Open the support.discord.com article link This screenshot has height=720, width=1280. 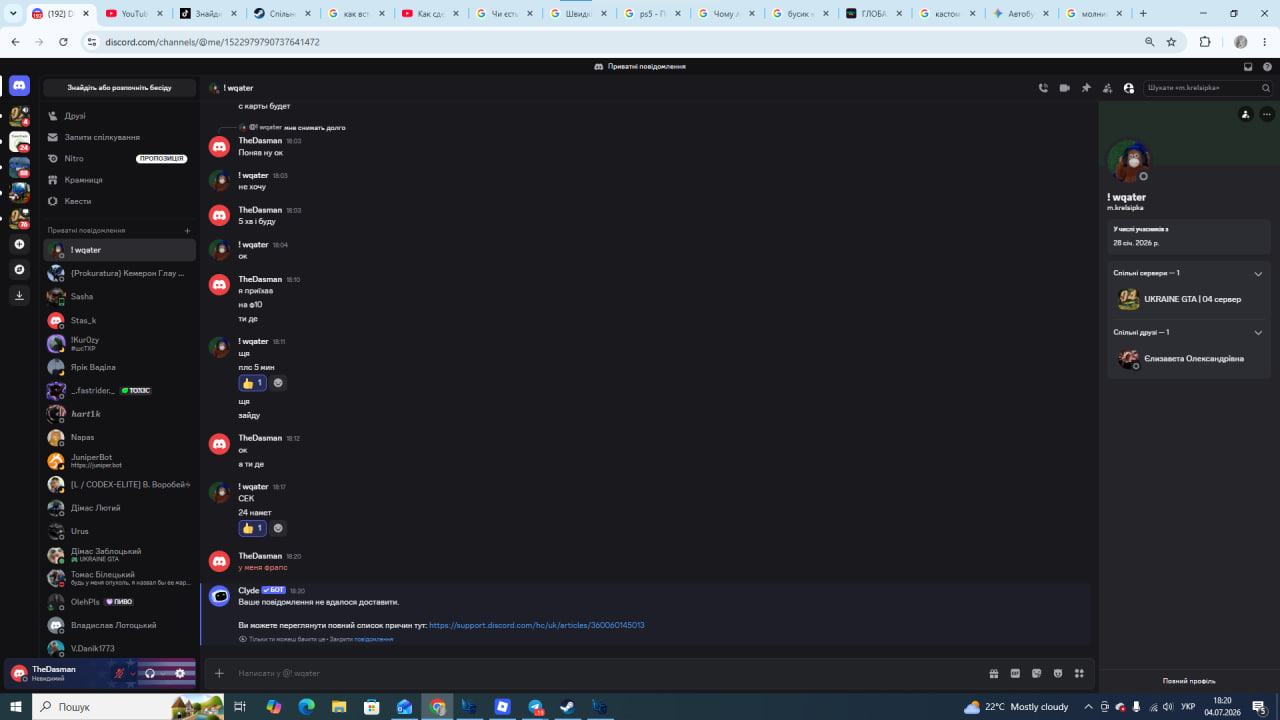tap(536, 625)
